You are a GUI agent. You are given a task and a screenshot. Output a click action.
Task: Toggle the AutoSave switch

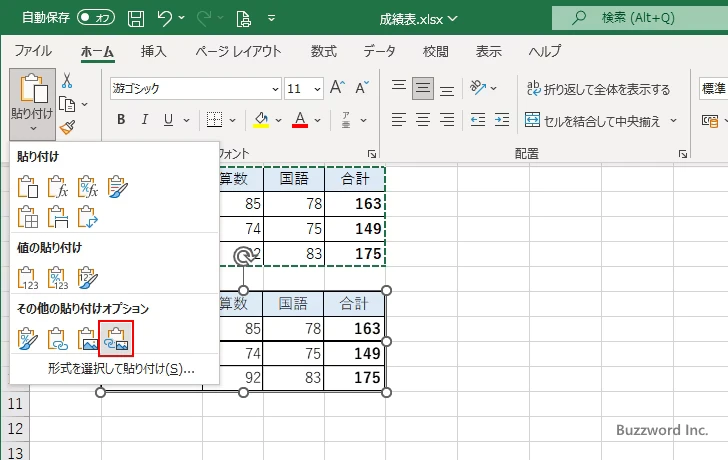pyautogui.click(x=96, y=18)
